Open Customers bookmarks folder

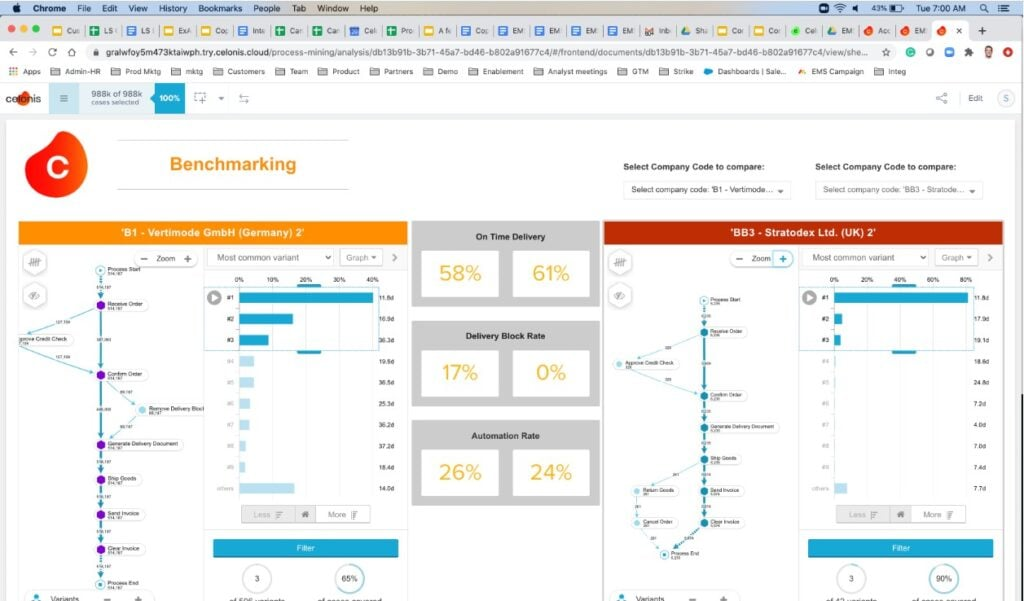(x=239, y=71)
